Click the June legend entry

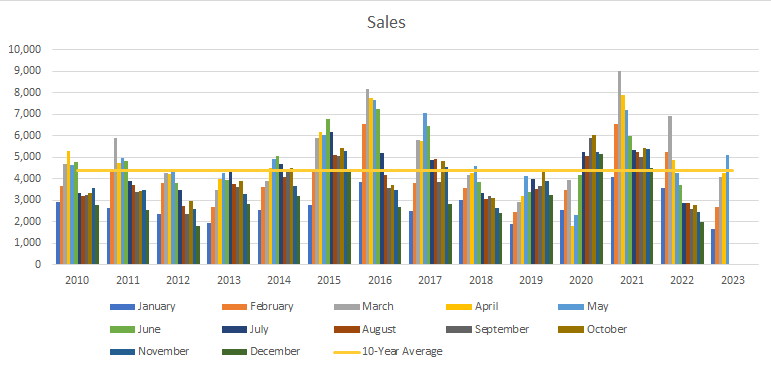point(135,329)
